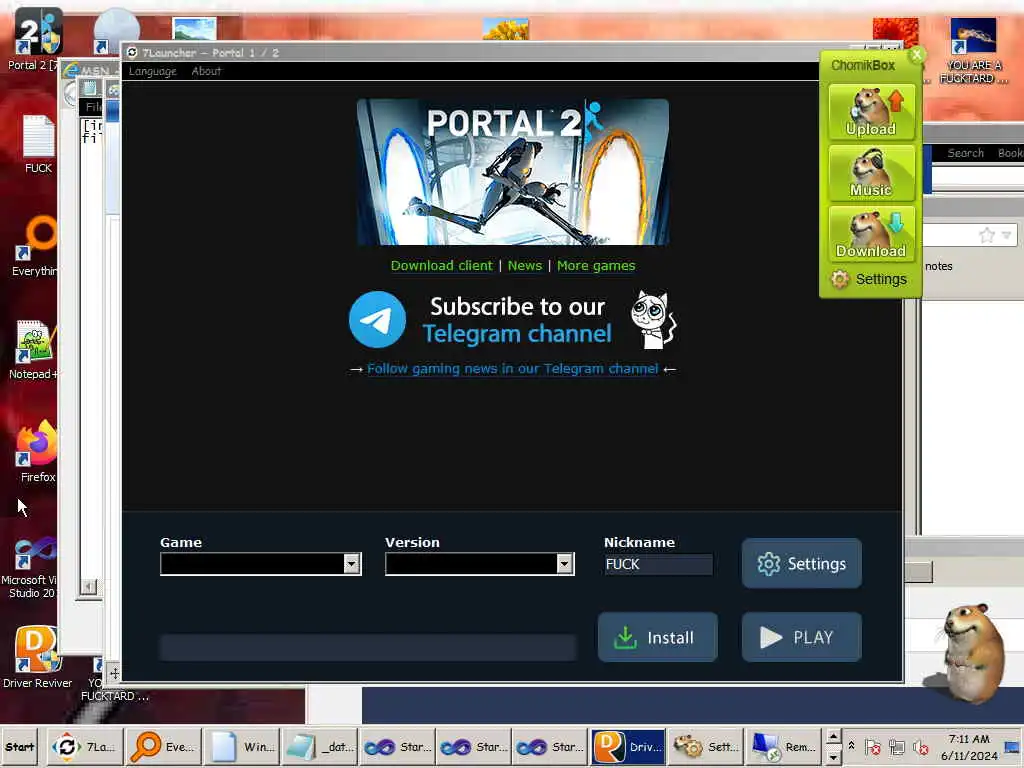
Task: Open the About menu in 7Launcher
Action: click(x=206, y=71)
